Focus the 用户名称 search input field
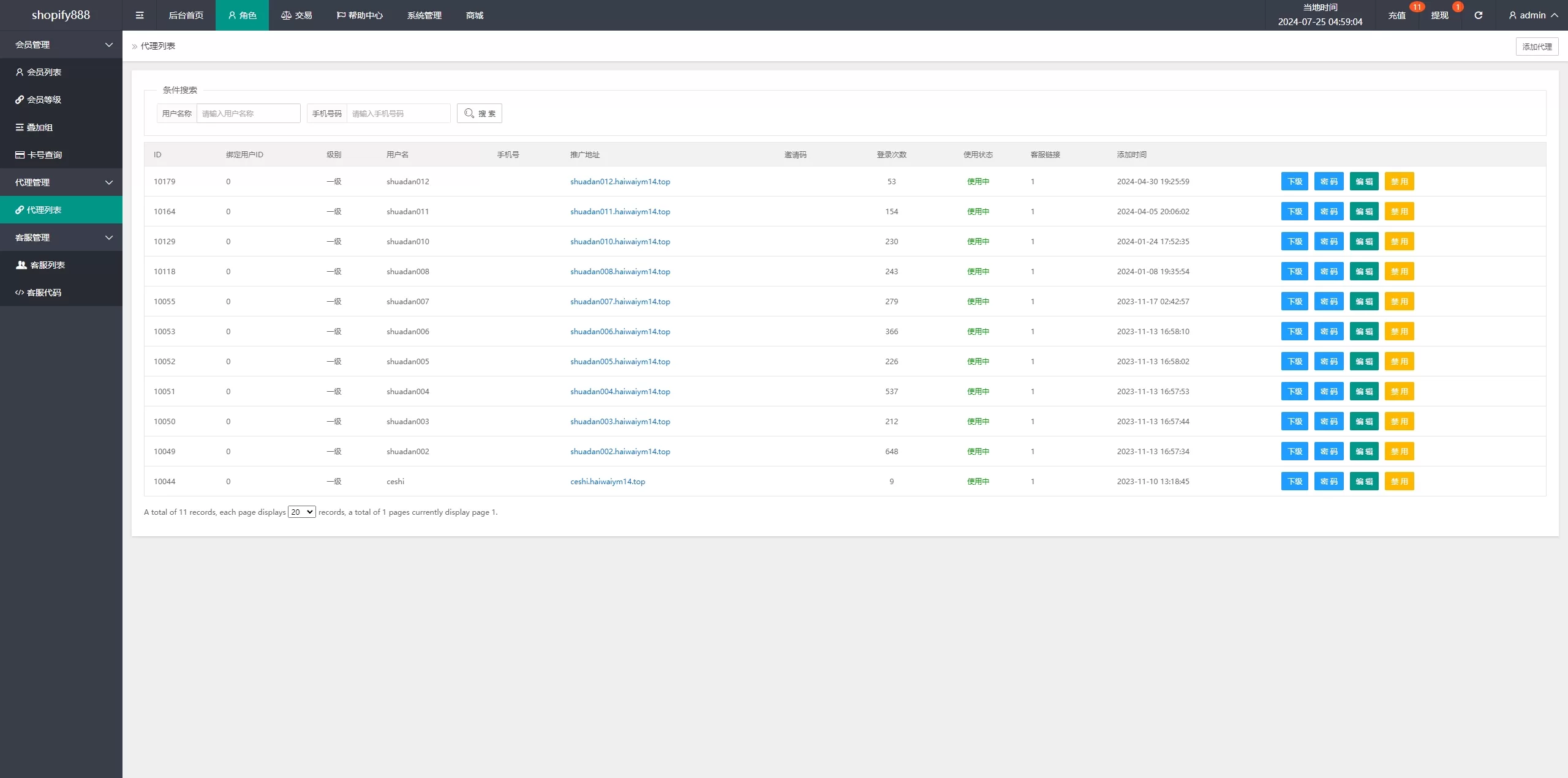This screenshot has width=1568, height=778. (x=248, y=113)
